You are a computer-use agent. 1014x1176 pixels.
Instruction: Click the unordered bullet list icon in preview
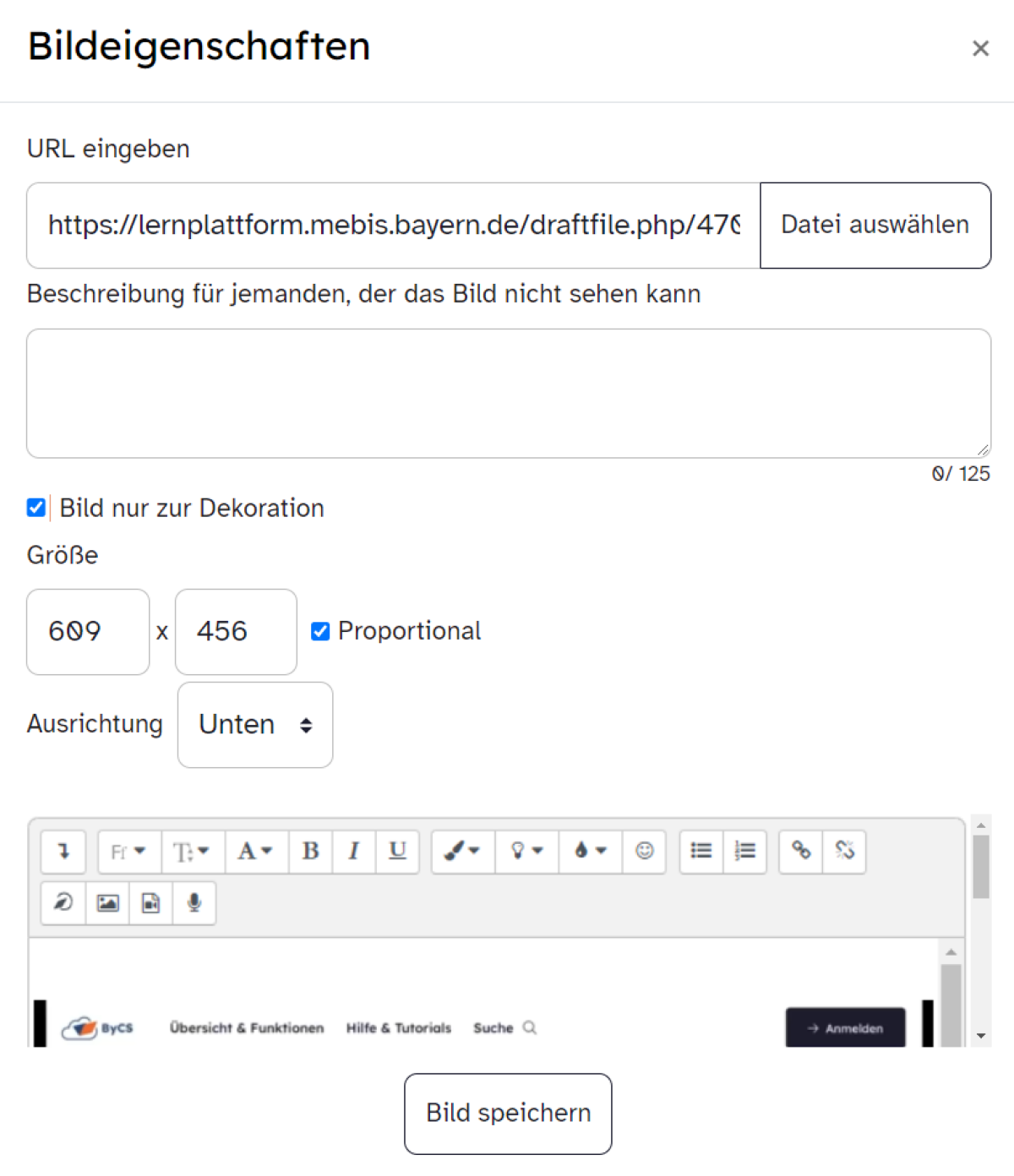[x=701, y=852]
